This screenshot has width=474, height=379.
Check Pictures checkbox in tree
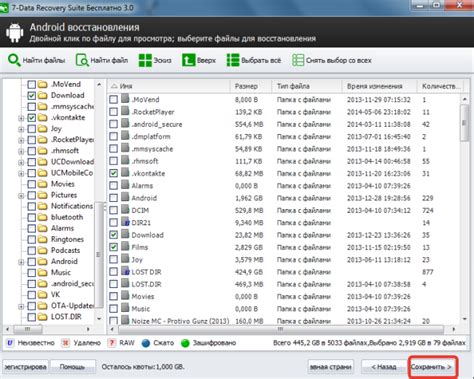click(x=31, y=195)
